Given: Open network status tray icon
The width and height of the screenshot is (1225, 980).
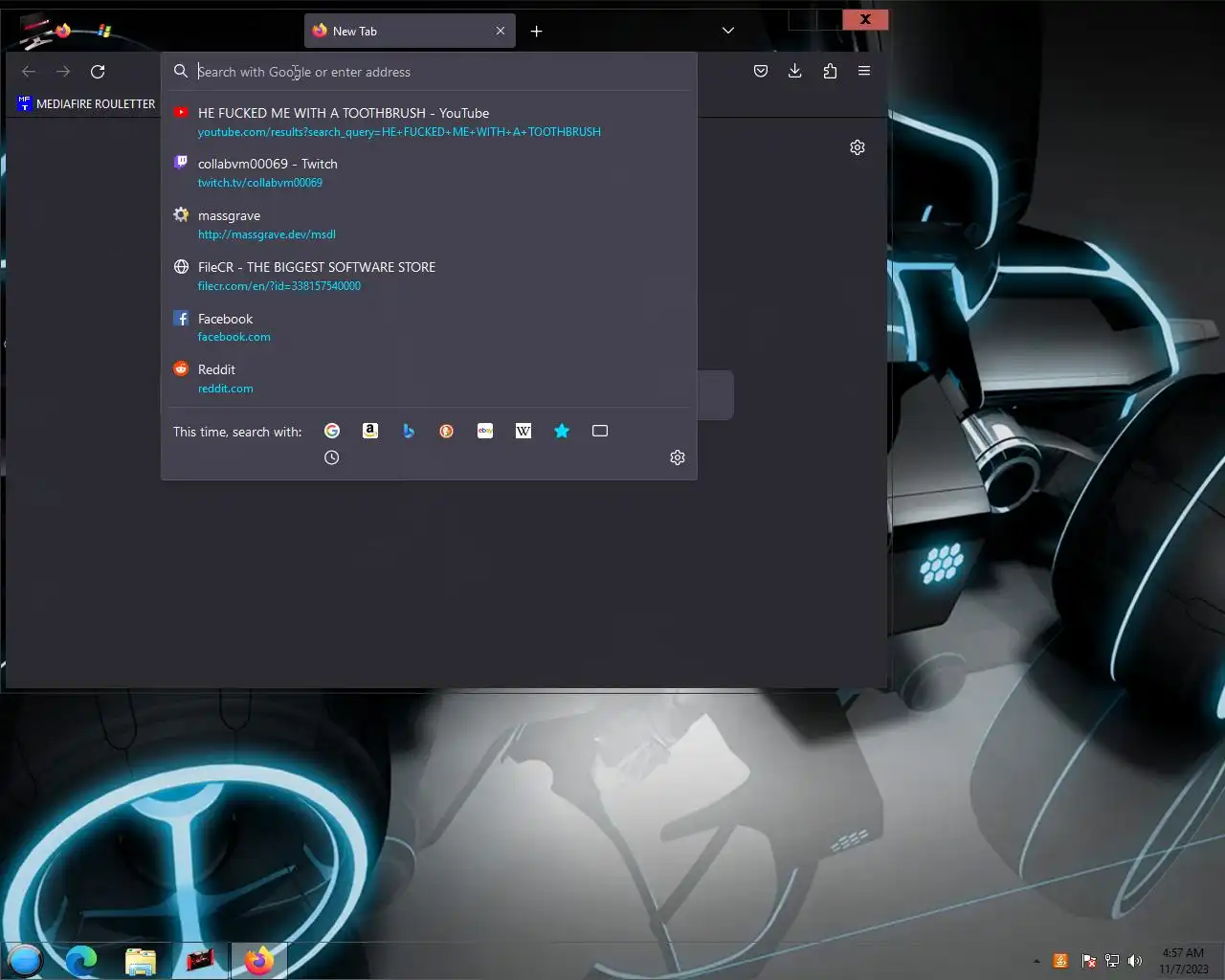Looking at the screenshot, I should (1112, 961).
